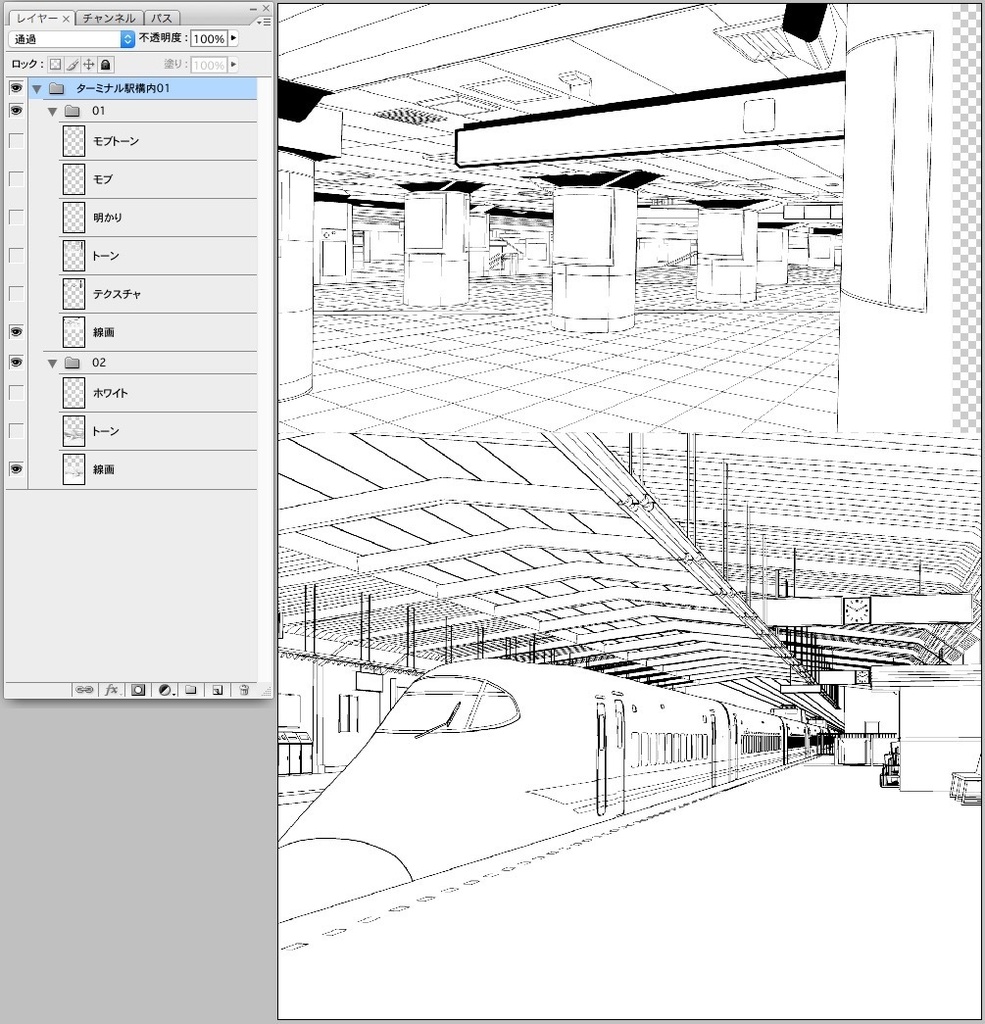This screenshot has width=985, height=1024.
Task: Click the テクスチャ layer thumbnail
Action: point(72,293)
